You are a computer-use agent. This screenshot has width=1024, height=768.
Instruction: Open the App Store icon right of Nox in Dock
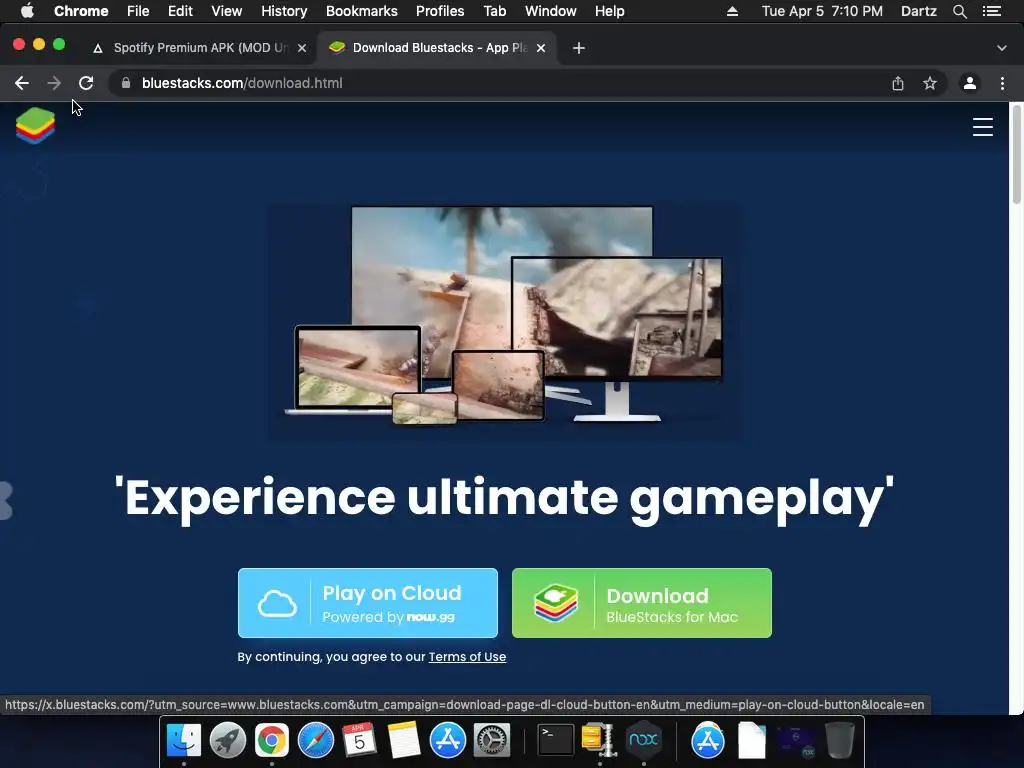[x=708, y=740]
